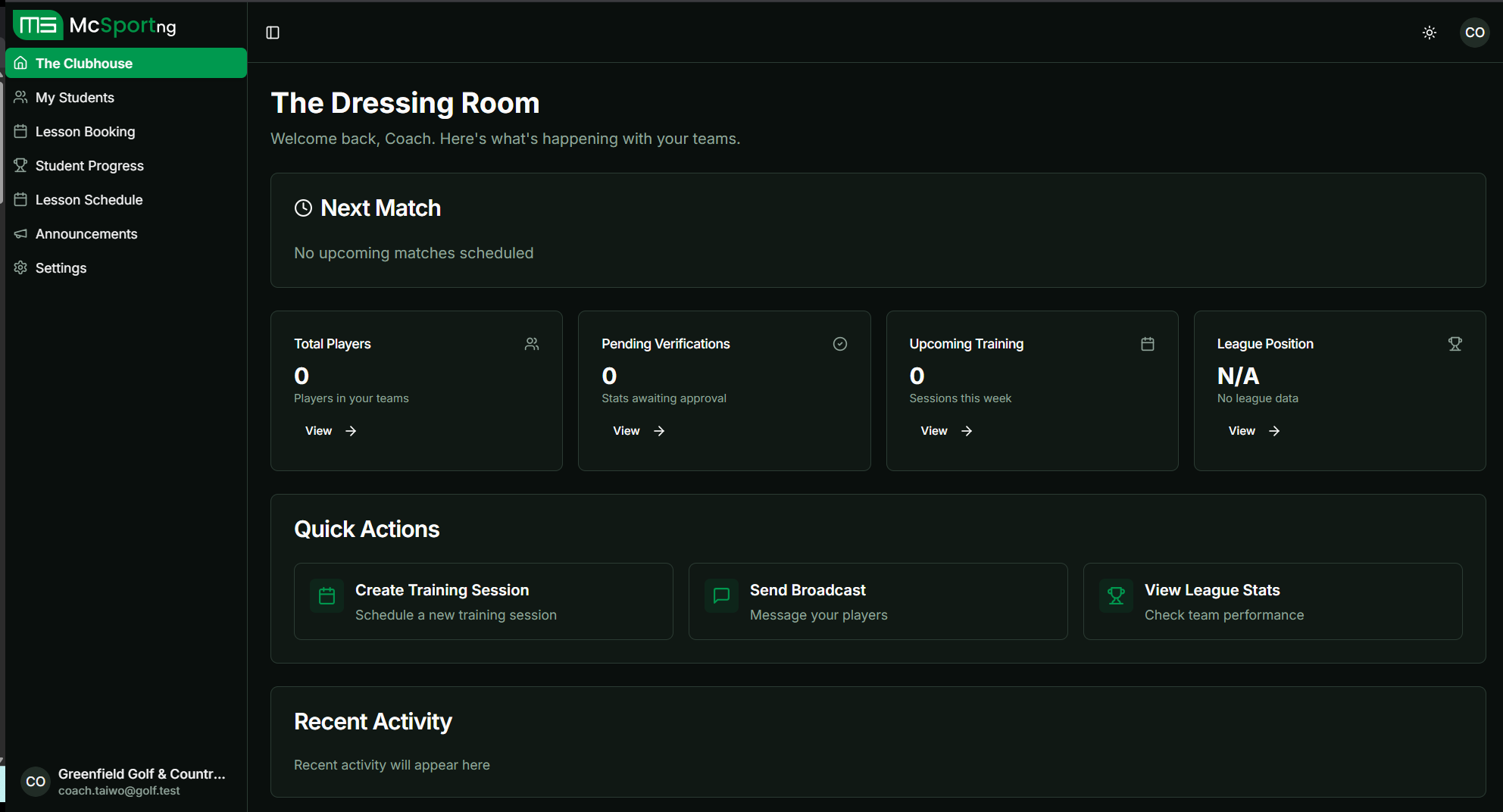Follow the View link on Upcoming Training card
Screen dimensions: 1503x812
(x=934, y=430)
